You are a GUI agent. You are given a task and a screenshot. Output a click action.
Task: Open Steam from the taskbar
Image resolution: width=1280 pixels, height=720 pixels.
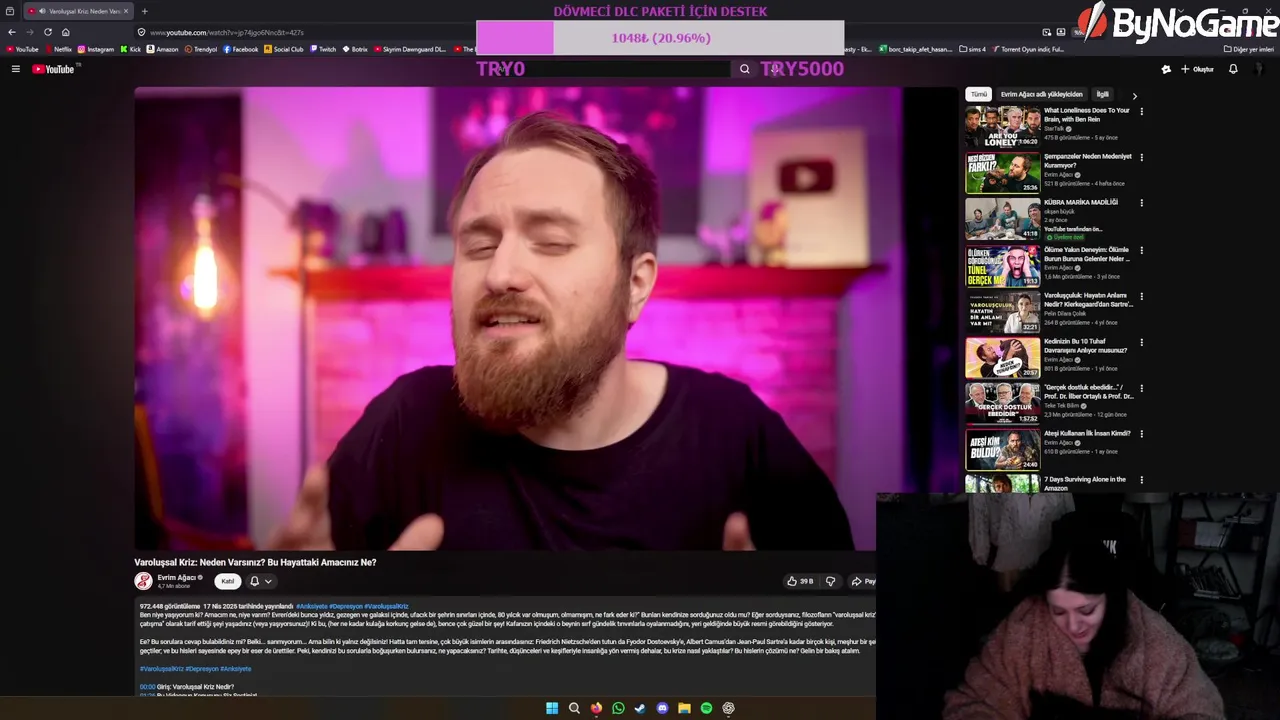click(x=640, y=708)
